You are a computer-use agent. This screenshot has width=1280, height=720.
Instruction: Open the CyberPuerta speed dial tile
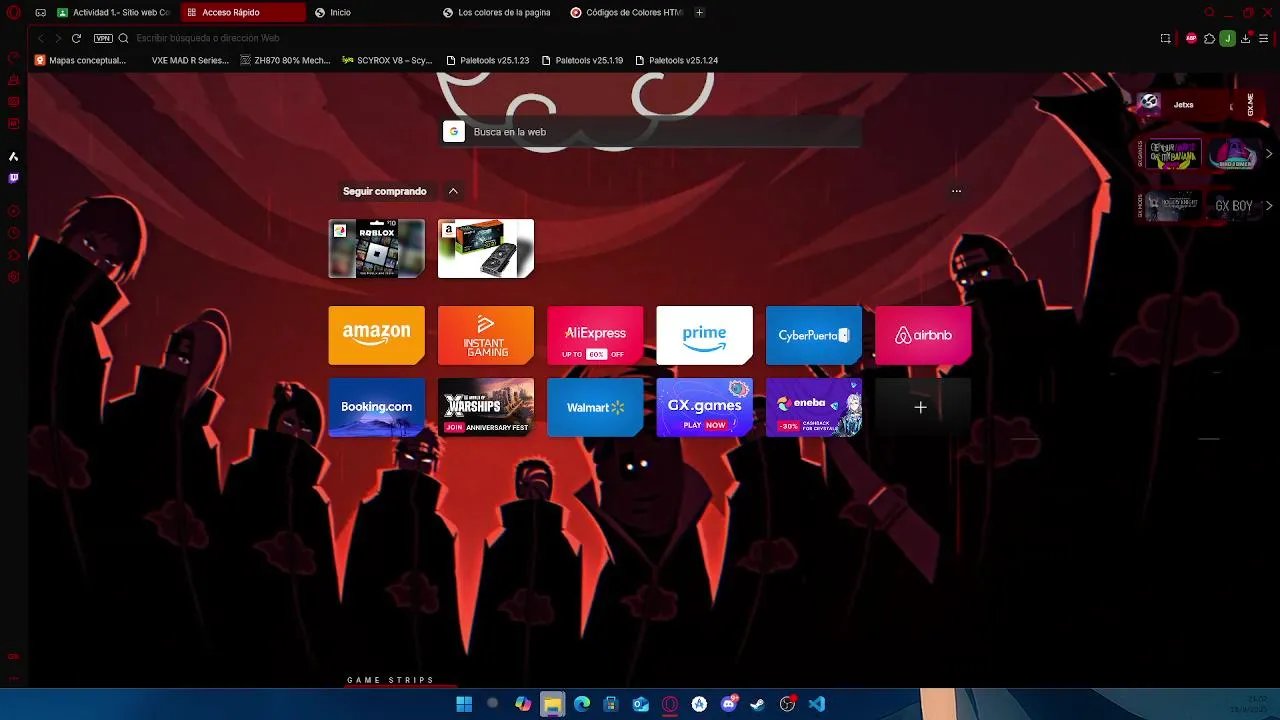(814, 335)
